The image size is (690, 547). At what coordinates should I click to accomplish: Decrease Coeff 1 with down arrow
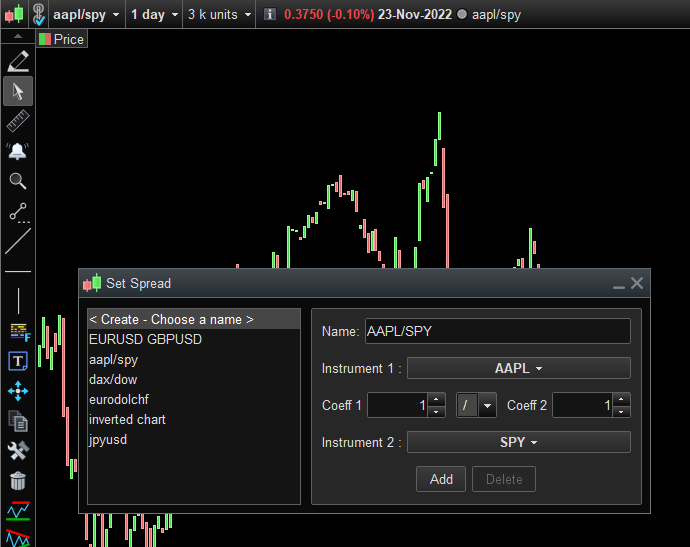coord(436,411)
